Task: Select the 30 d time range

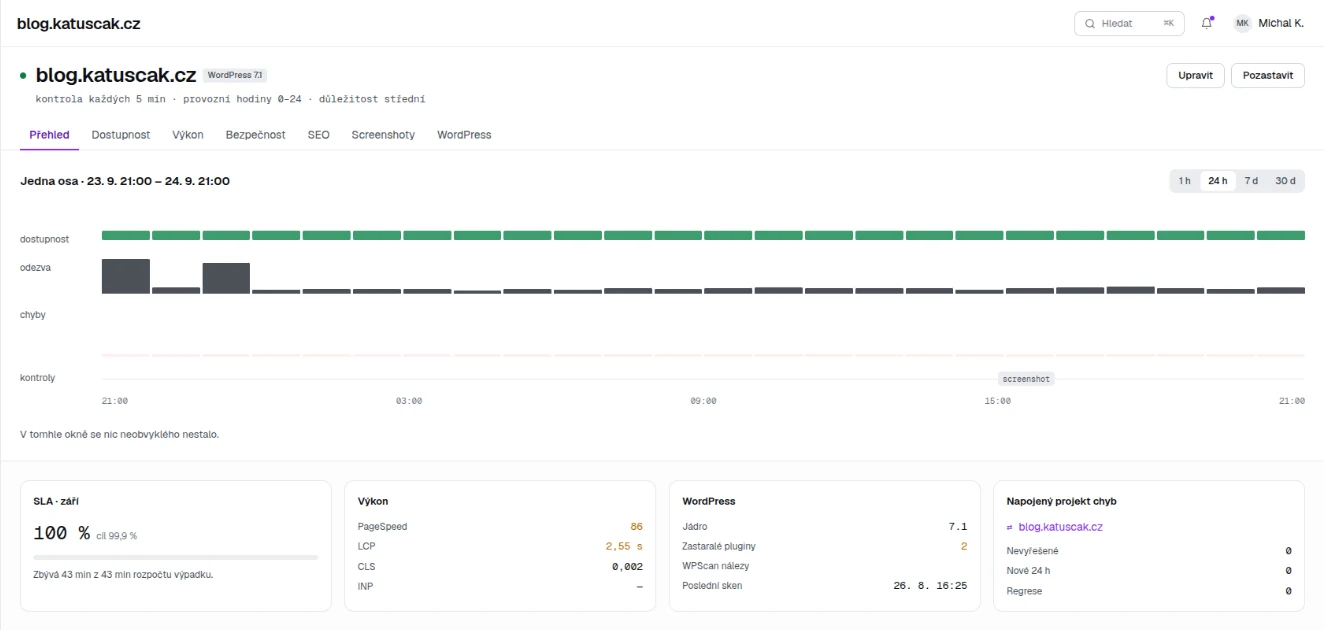Action: (1285, 181)
